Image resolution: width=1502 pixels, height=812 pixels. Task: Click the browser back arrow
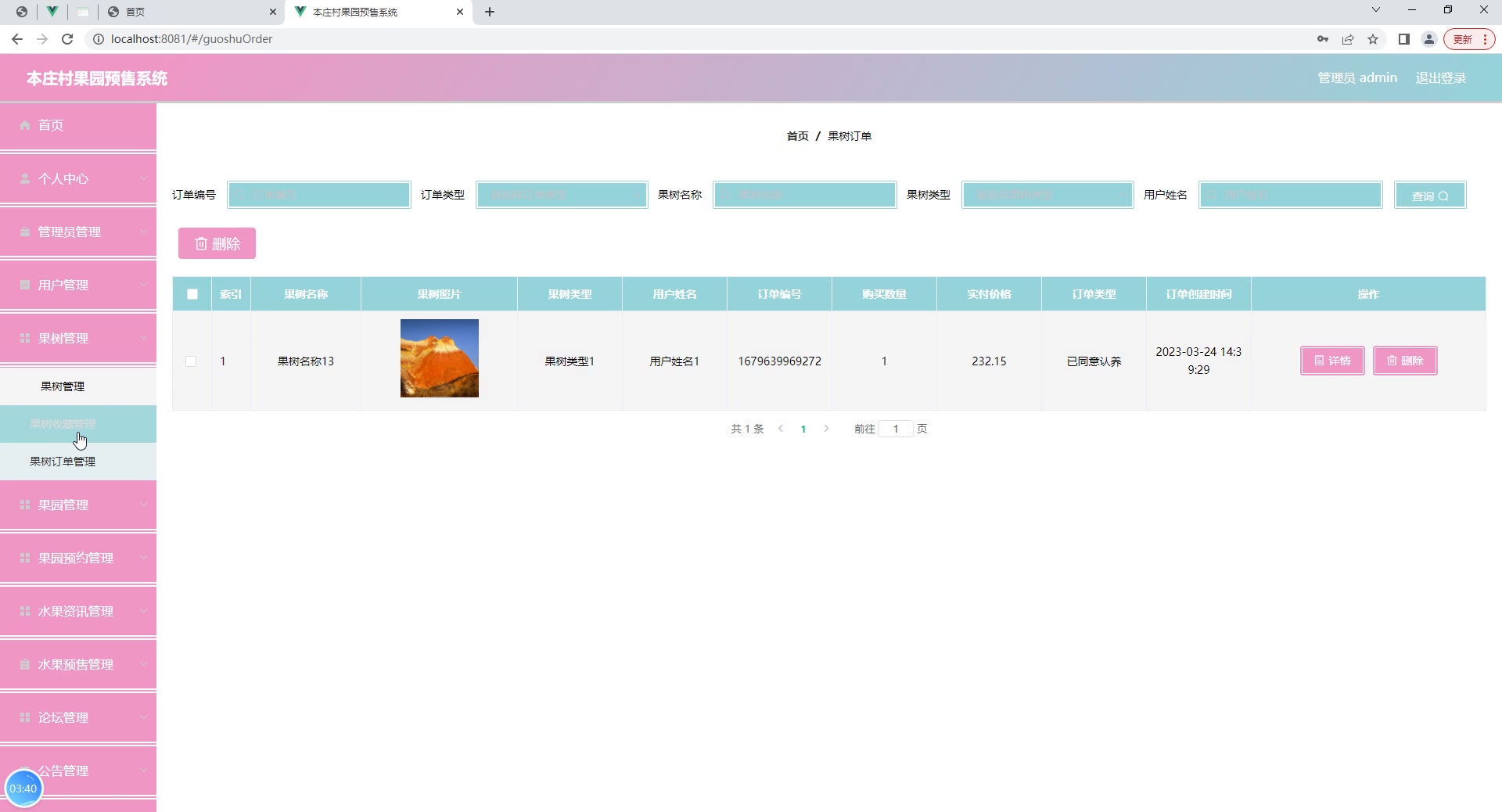17,39
